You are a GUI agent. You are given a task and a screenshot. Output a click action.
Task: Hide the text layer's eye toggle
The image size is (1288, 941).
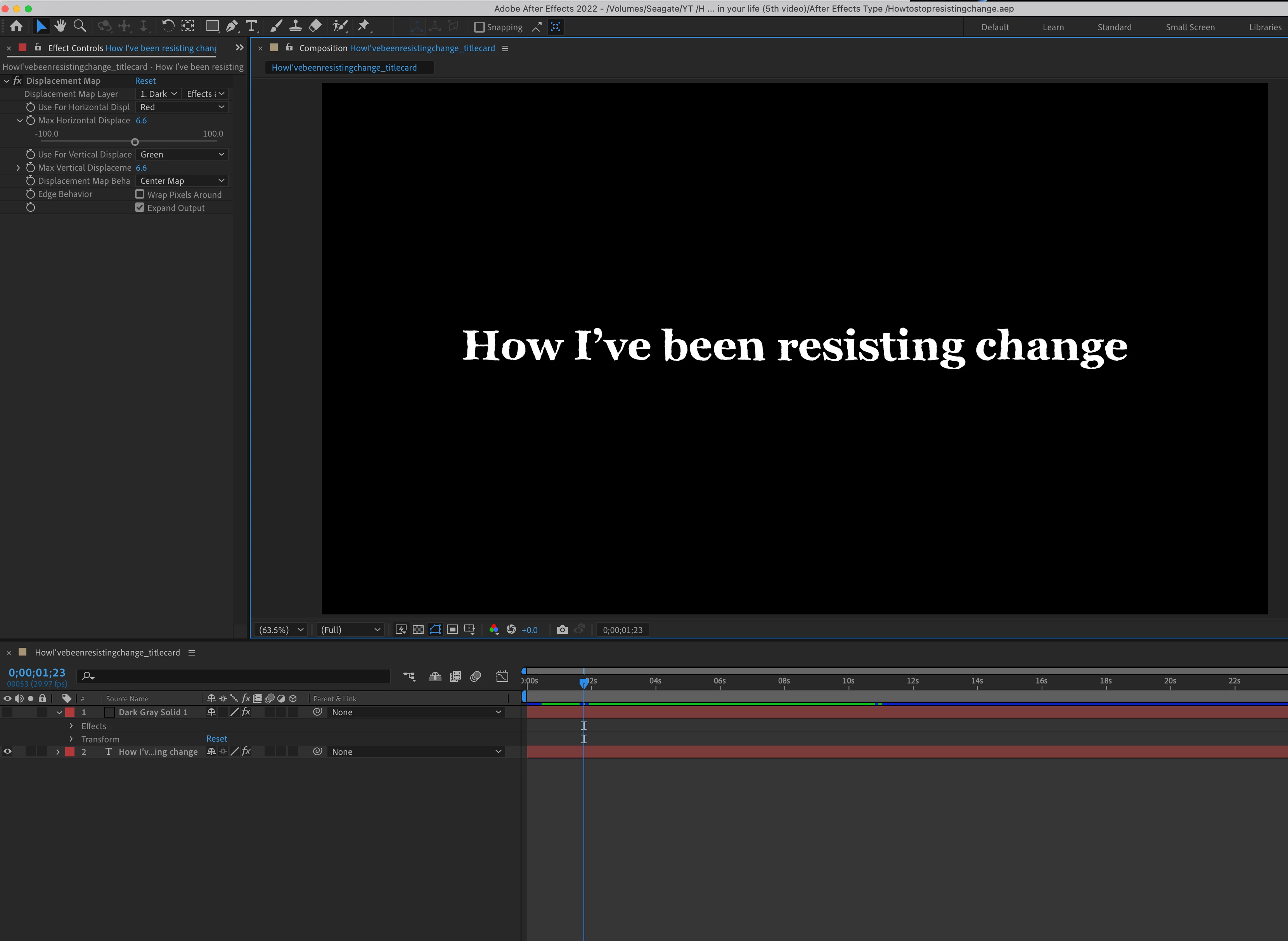click(x=7, y=751)
